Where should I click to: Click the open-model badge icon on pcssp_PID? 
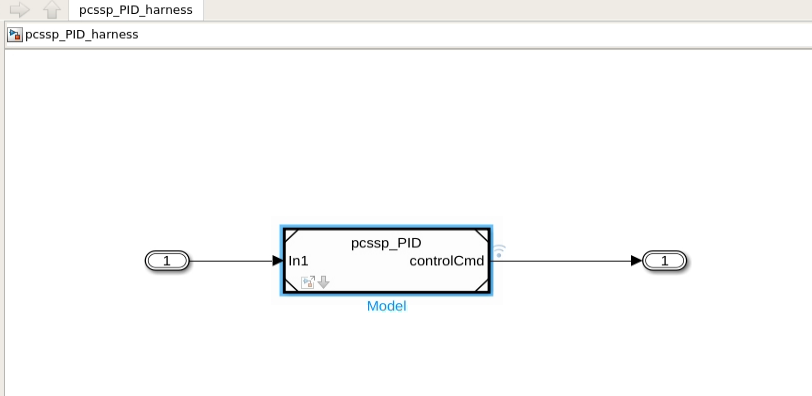[308, 282]
